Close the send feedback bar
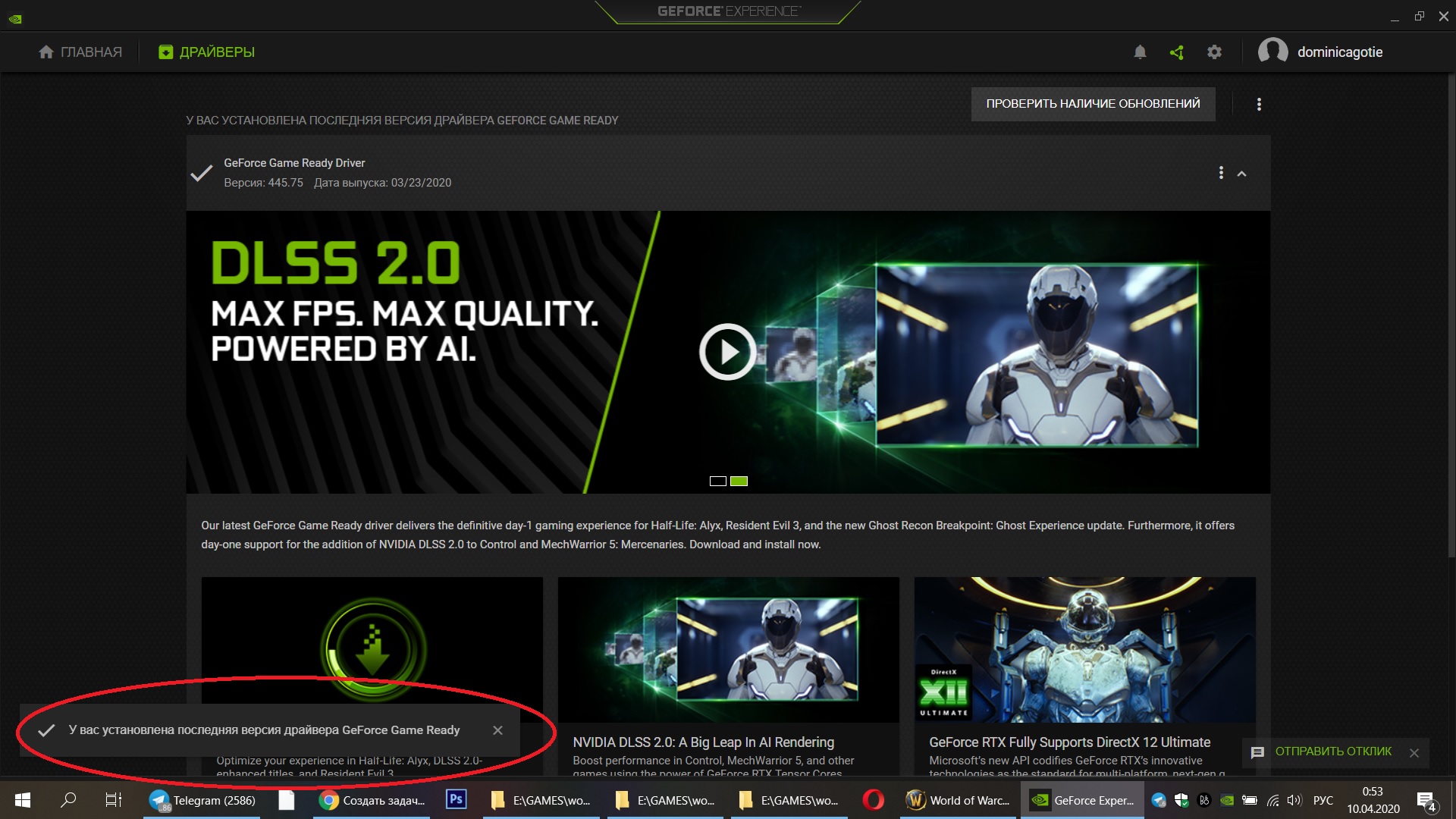The image size is (1456, 819). [1414, 752]
